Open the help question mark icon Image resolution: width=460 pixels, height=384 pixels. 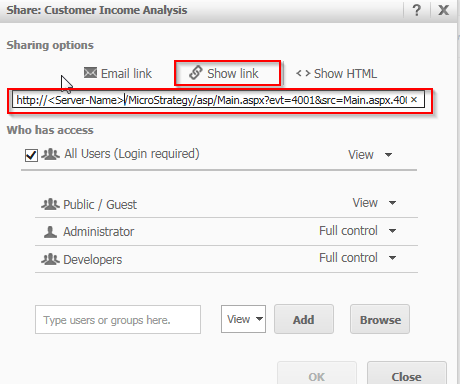[x=417, y=10]
